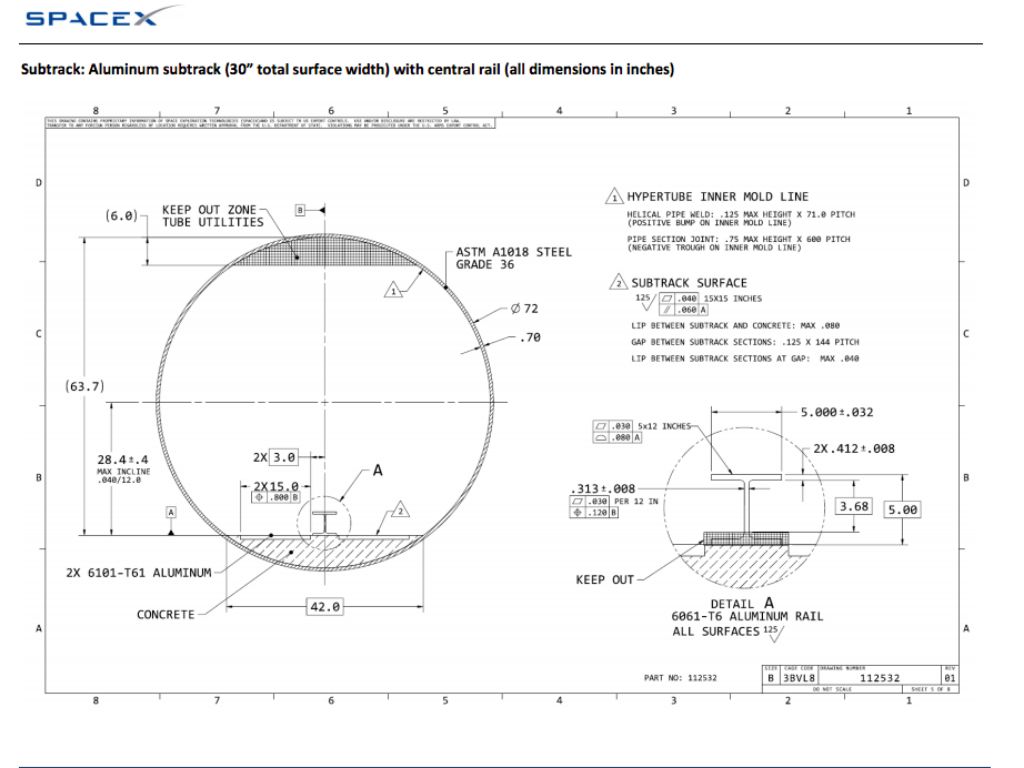Screen dimensions: 1024x768
Task: Click the 'HELICAL PIPE WELD' note line
Action: tap(741, 214)
